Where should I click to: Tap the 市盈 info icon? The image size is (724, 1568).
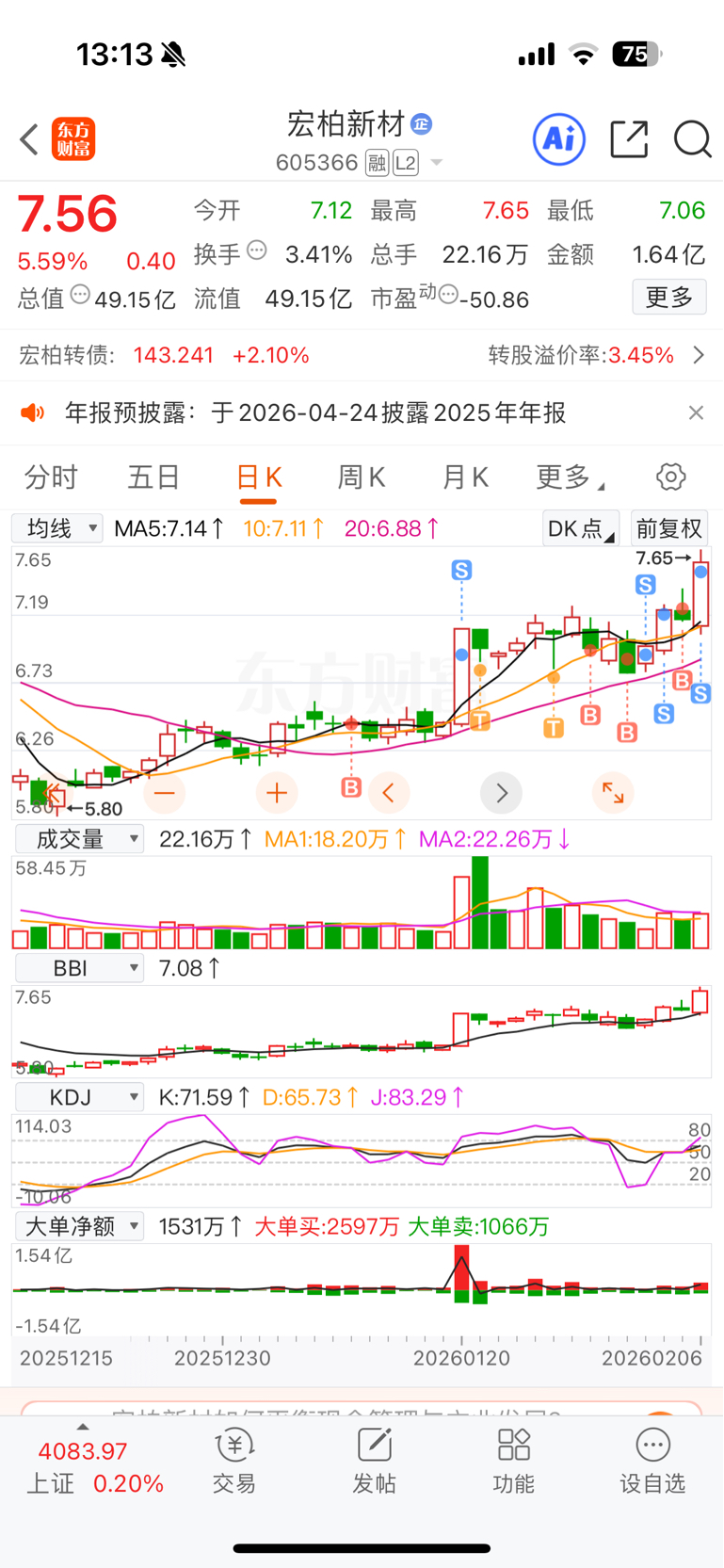448,295
